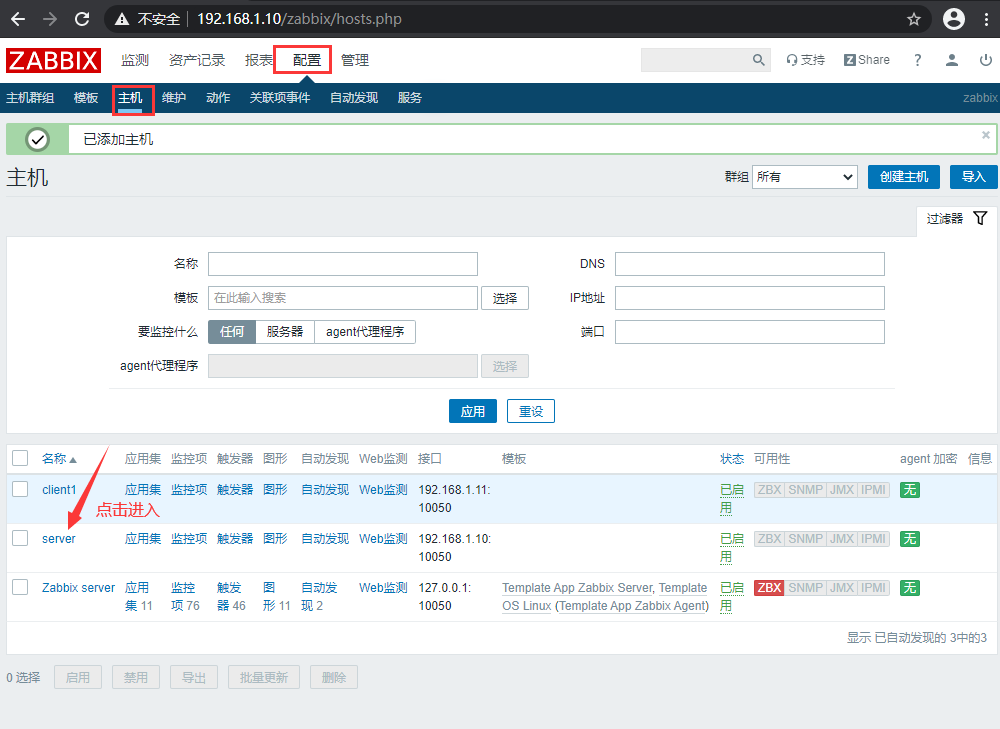Open the 资产记录 menu

197,60
